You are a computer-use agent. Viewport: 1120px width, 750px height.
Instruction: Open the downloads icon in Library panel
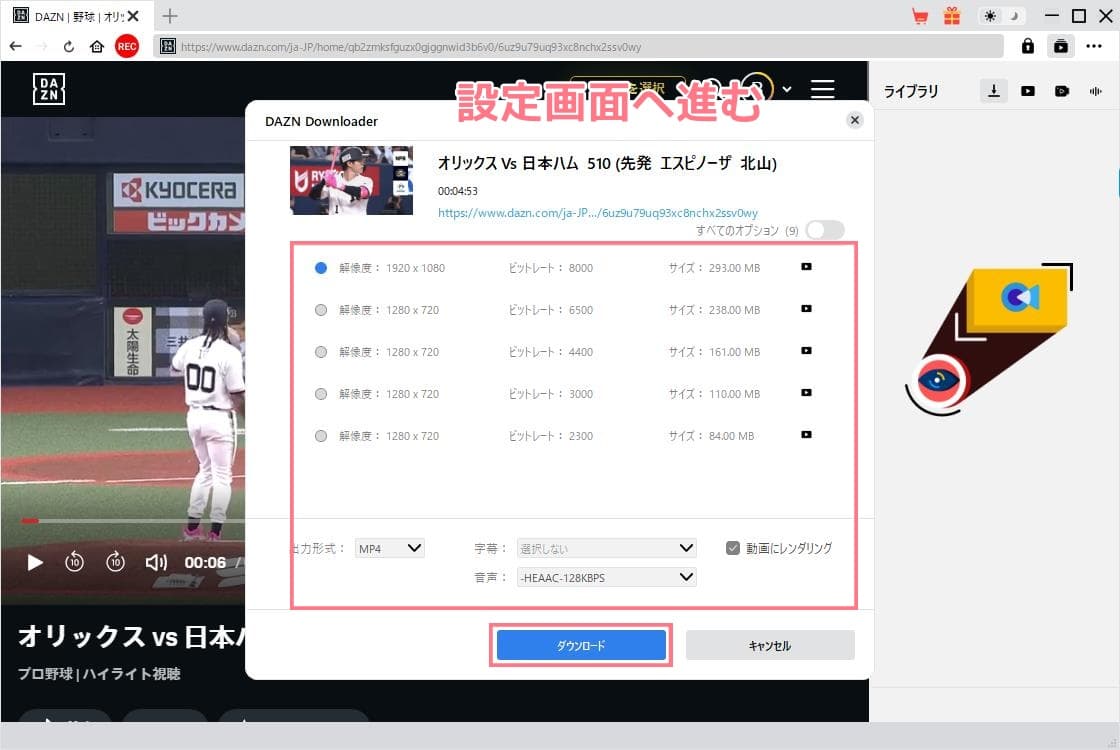pos(994,91)
